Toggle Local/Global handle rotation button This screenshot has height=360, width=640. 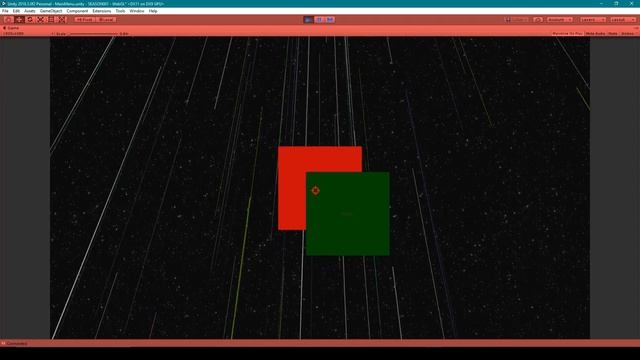(x=106, y=20)
